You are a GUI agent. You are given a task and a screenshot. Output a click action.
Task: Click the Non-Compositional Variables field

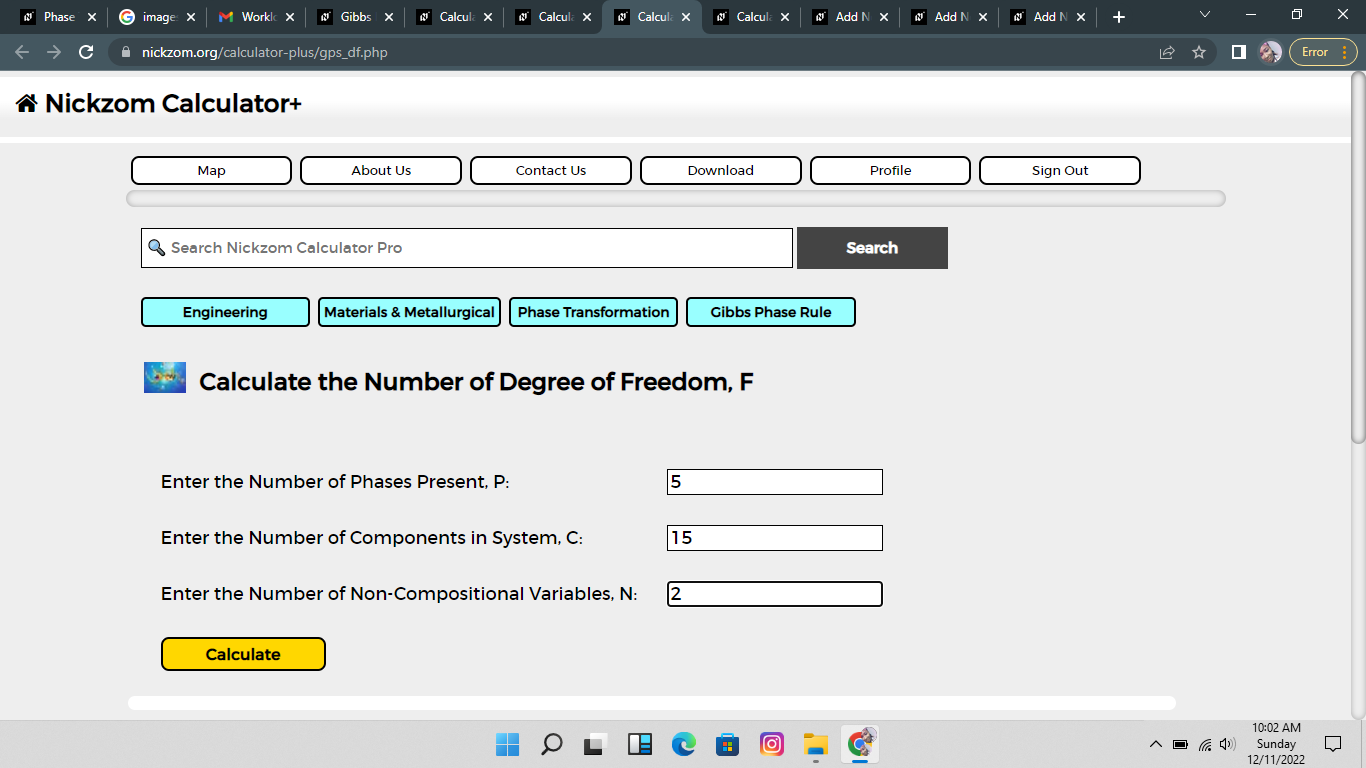point(775,594)
